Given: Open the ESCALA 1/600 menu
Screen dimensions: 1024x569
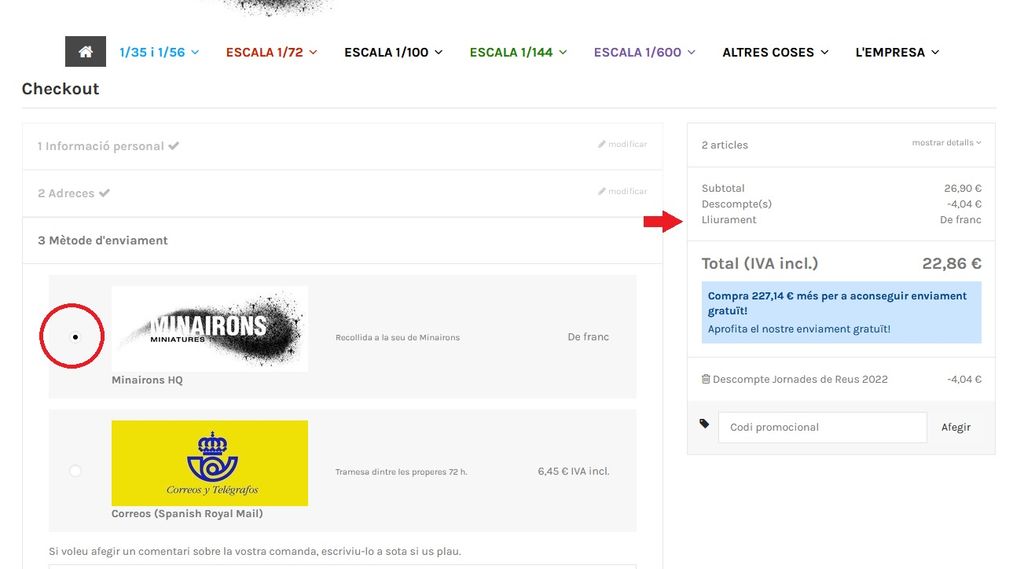Looking at the screenshot, I should [645, 52].
